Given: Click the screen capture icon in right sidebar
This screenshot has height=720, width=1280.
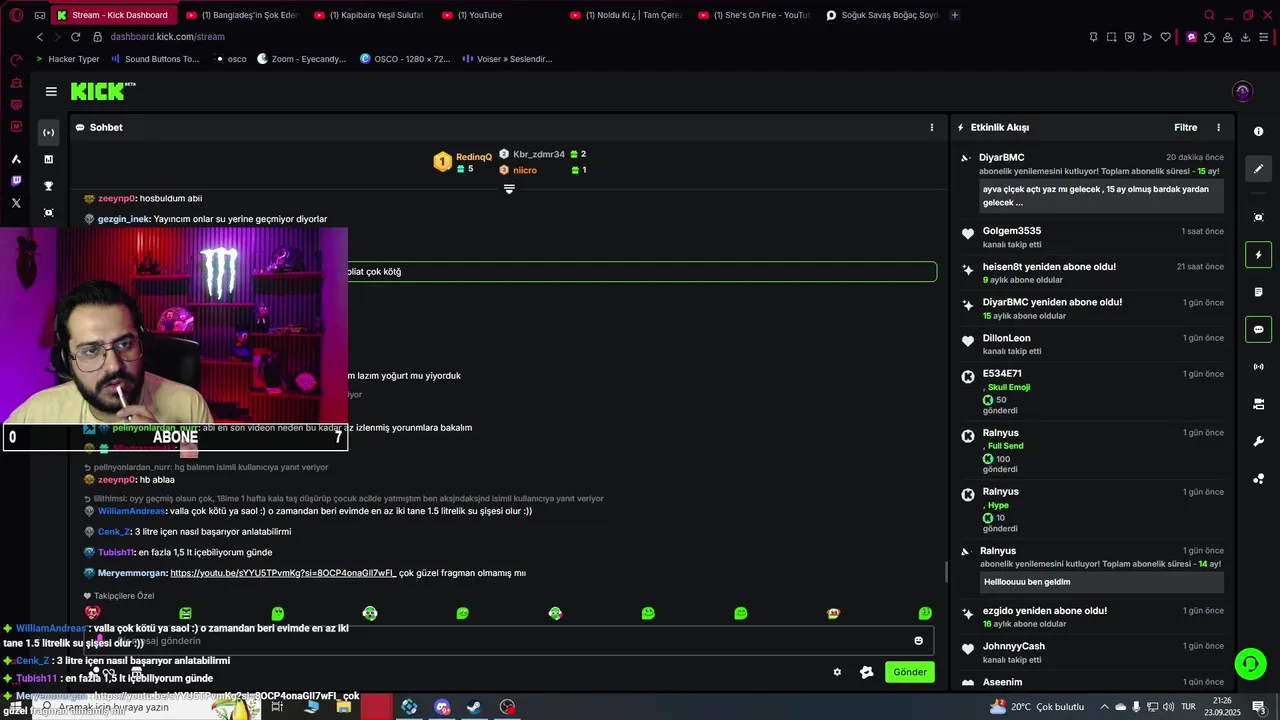Looking at the screenshot, I should click(1258, 217).
